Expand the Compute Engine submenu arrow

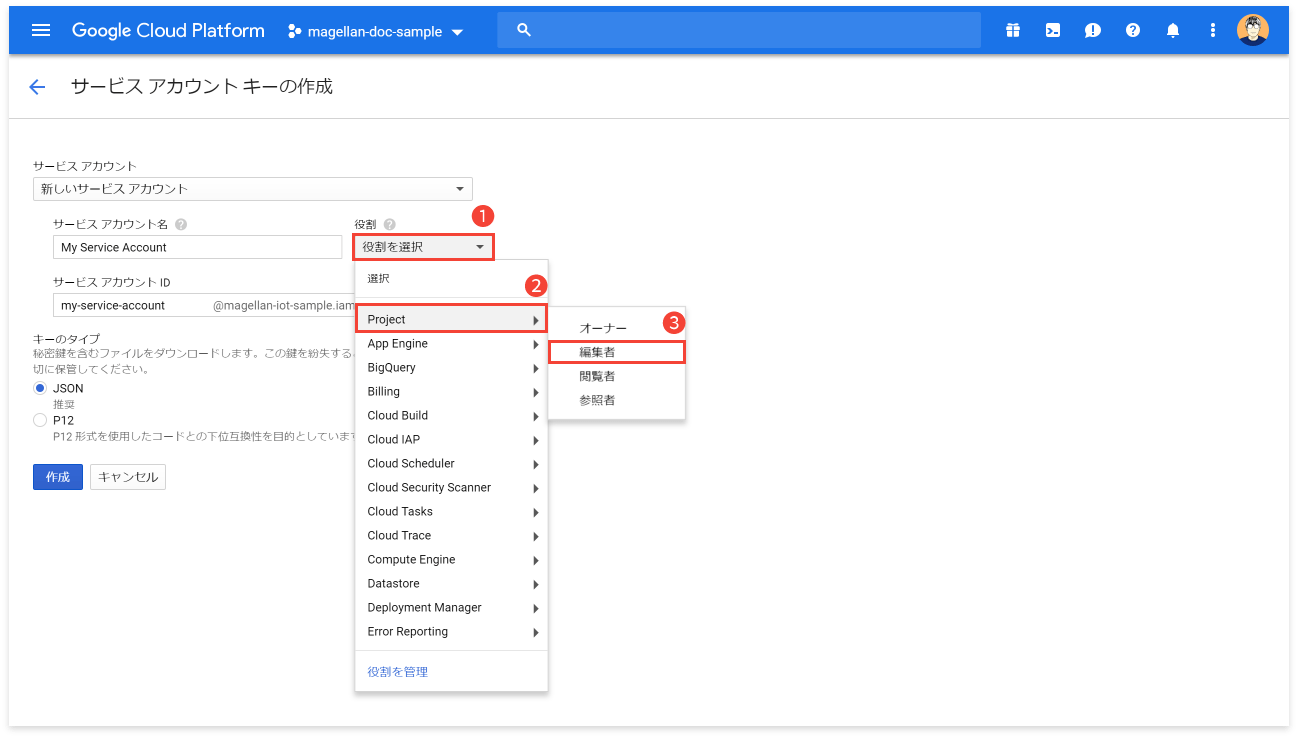537,560
